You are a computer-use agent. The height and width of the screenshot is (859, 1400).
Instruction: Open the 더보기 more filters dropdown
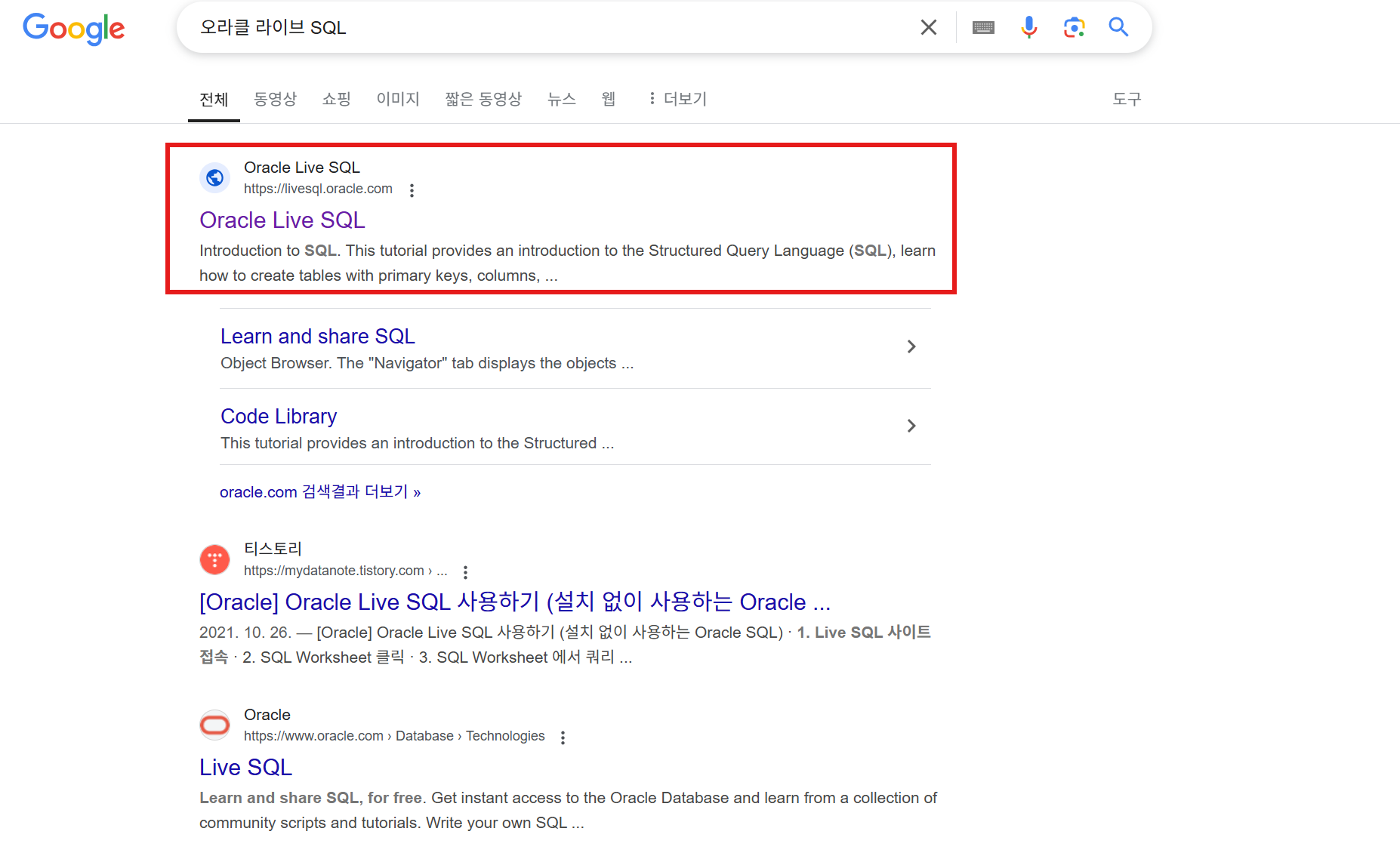pos(677,99)
